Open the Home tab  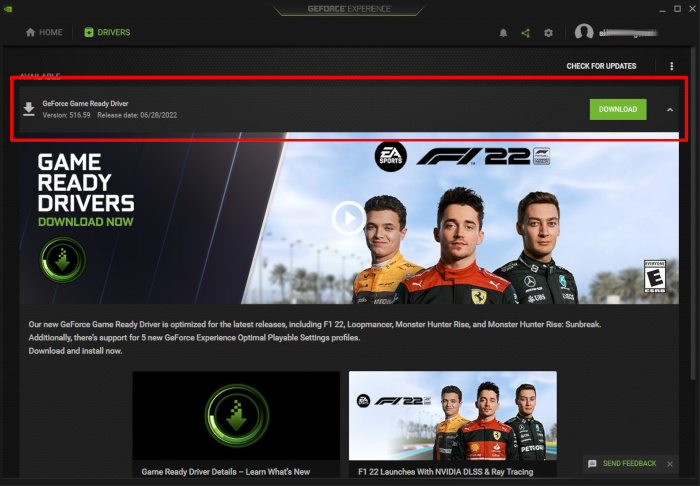click(44, 32)
